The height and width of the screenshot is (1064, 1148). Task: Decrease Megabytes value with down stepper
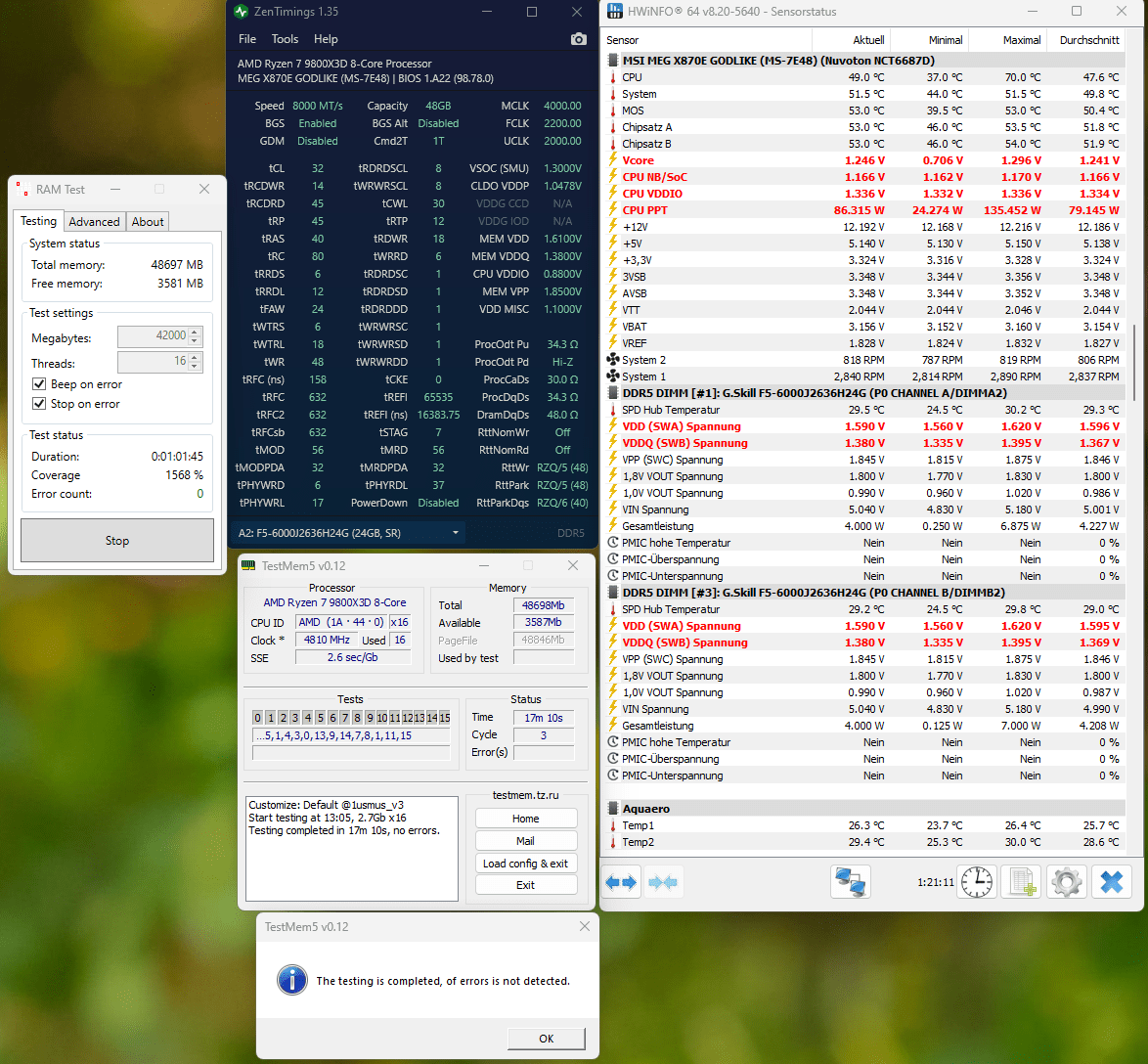click(195, 340)
